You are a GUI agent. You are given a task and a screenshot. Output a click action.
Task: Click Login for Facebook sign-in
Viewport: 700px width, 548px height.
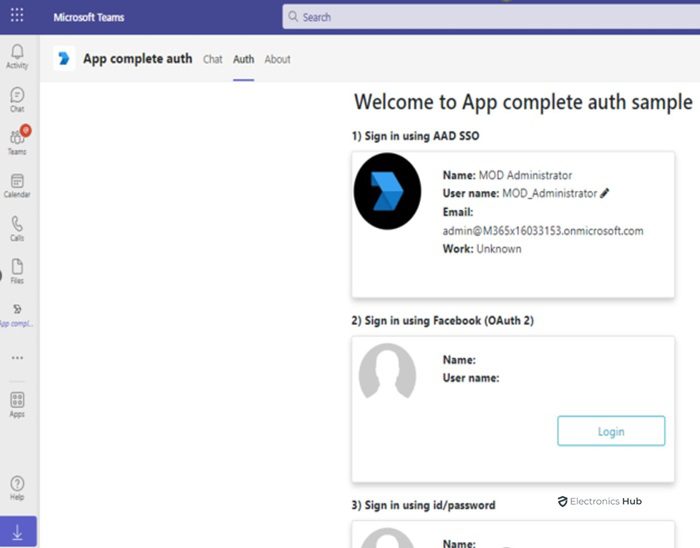pos(611,431)
